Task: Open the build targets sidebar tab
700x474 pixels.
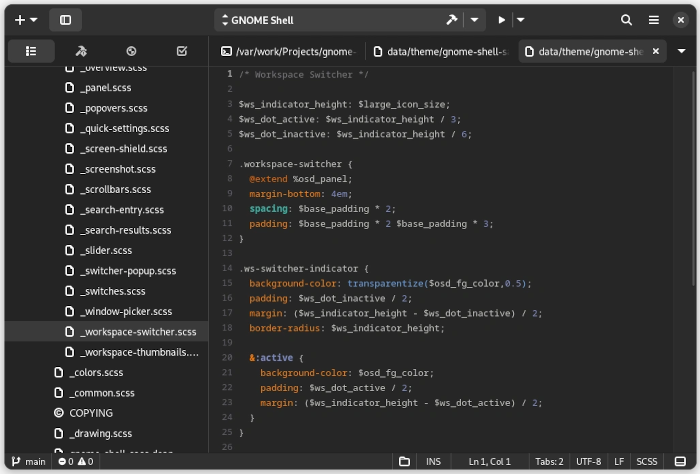Action: click(81, 51)
